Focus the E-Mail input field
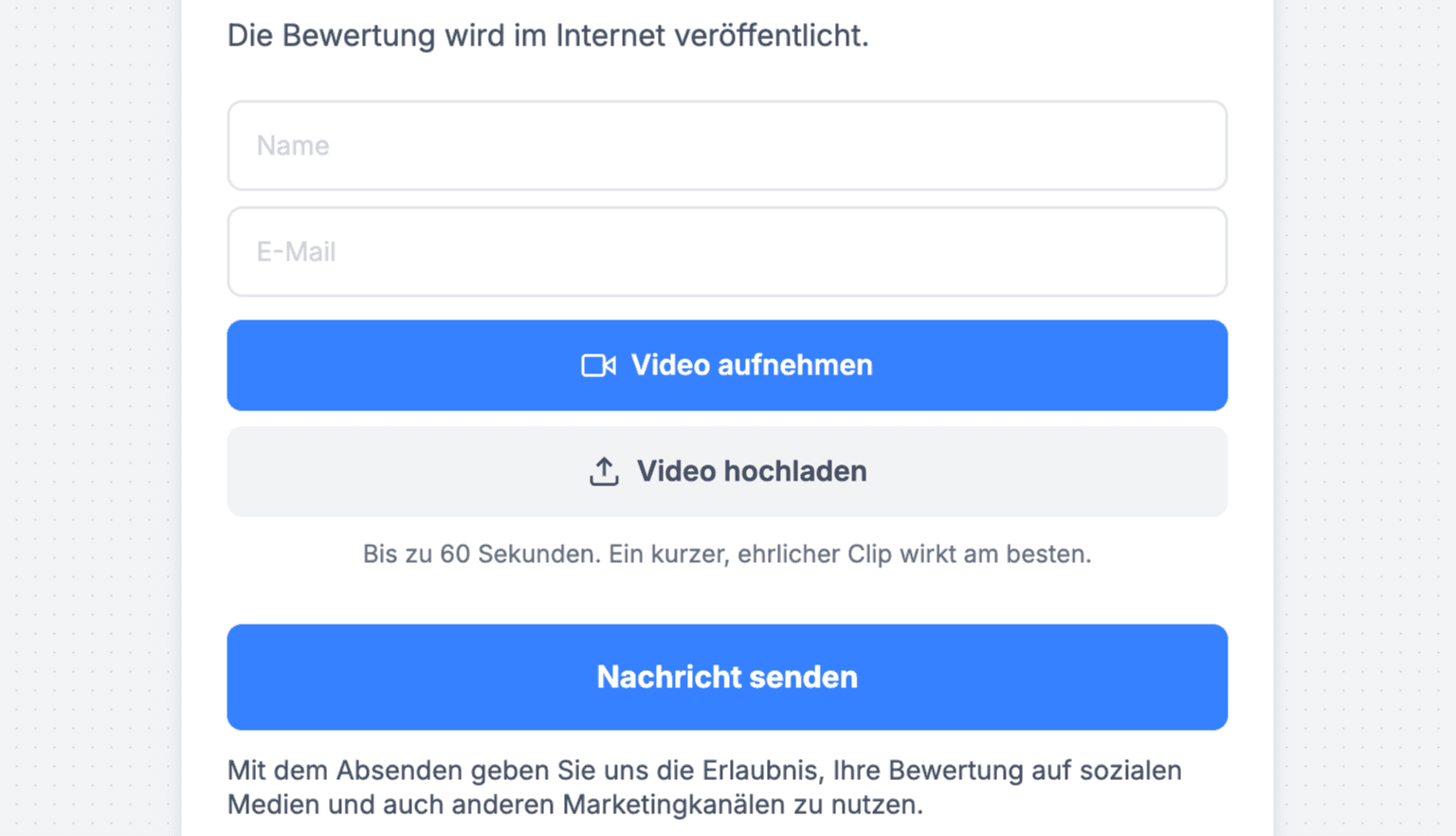Viewport: 1456px width, 836px height. click(727, 252)
